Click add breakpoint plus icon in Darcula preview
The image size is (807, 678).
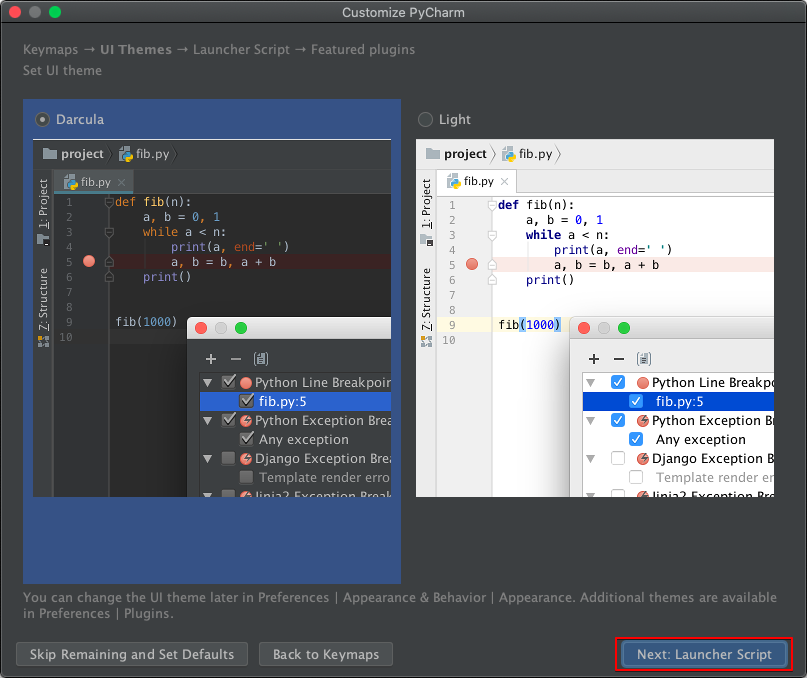pyautogui.click(x=211, y=359)
